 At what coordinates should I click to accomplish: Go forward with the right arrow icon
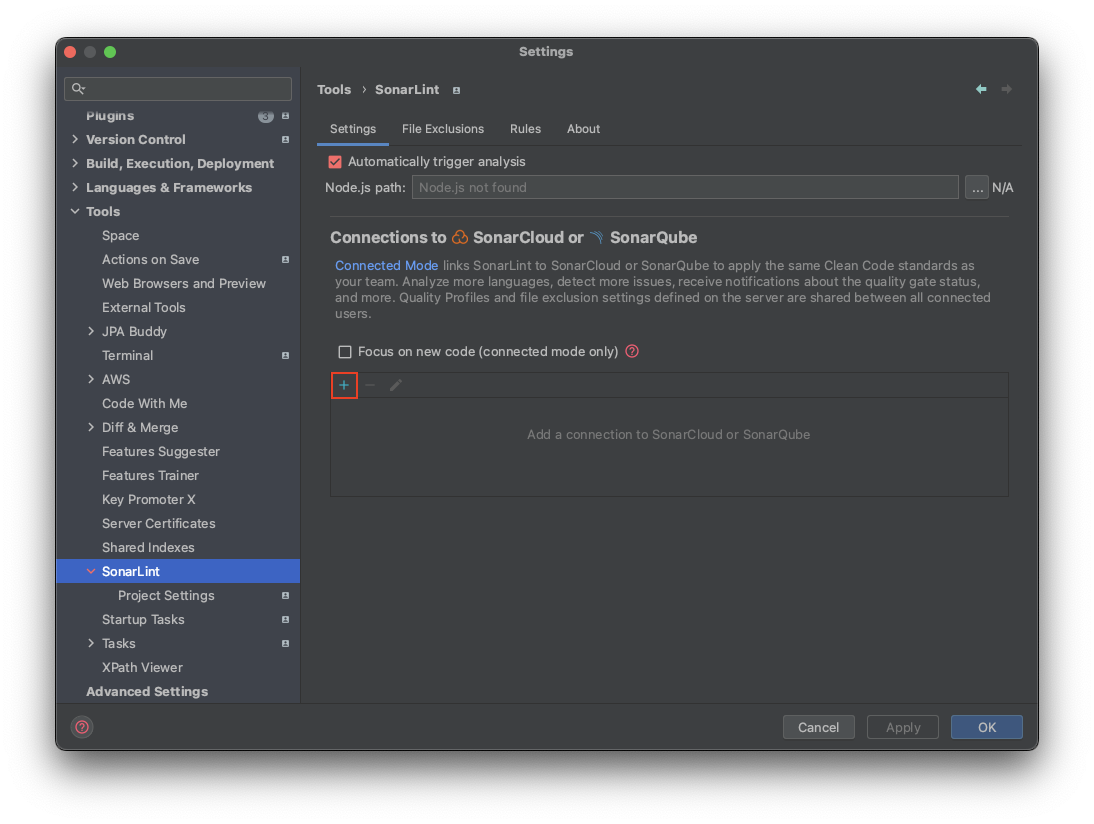[1006, 89]
